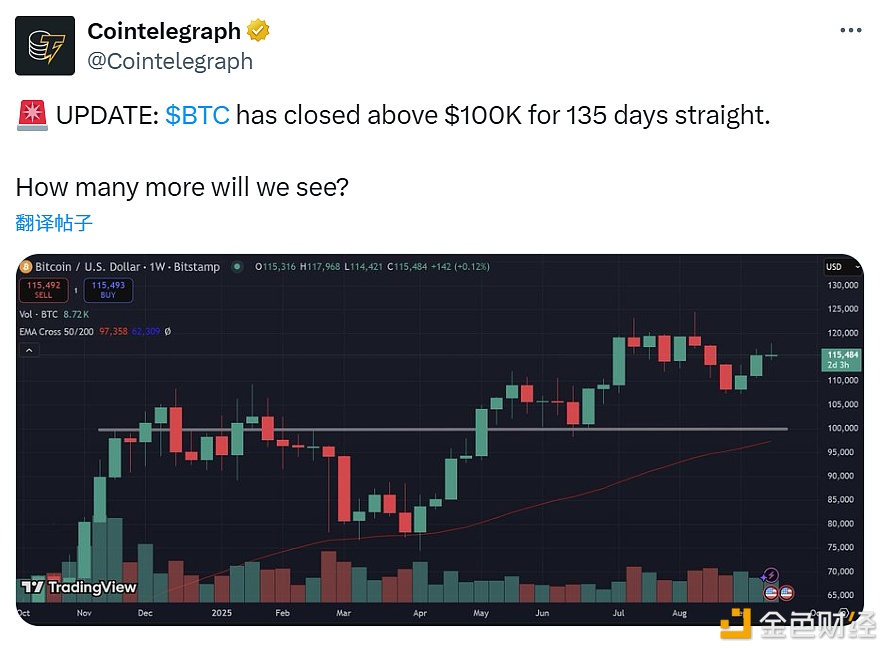Open the USD currency dropdown

point(840,267)
